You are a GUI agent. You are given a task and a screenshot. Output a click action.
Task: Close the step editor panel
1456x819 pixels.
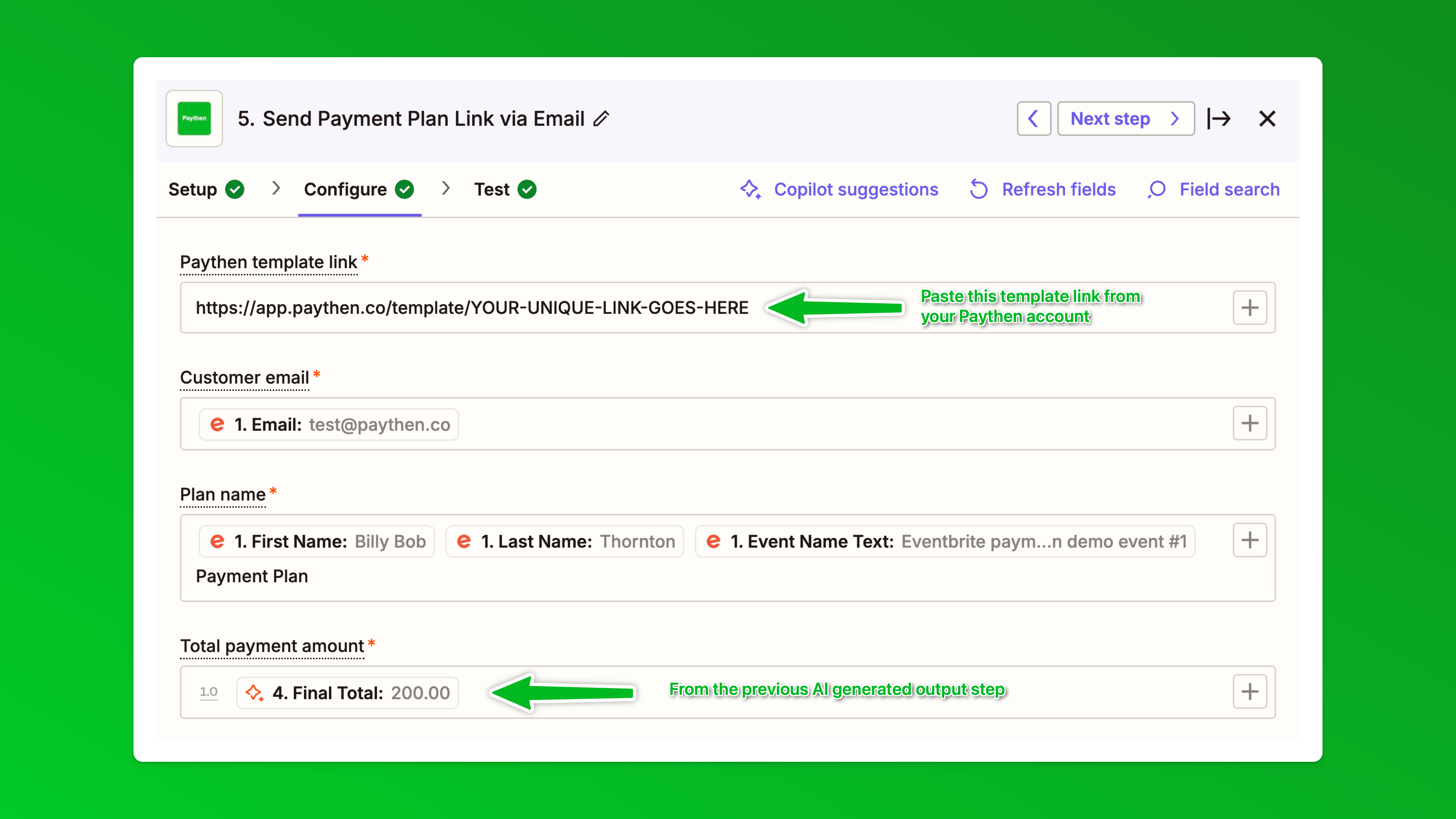pos(1267,118)
